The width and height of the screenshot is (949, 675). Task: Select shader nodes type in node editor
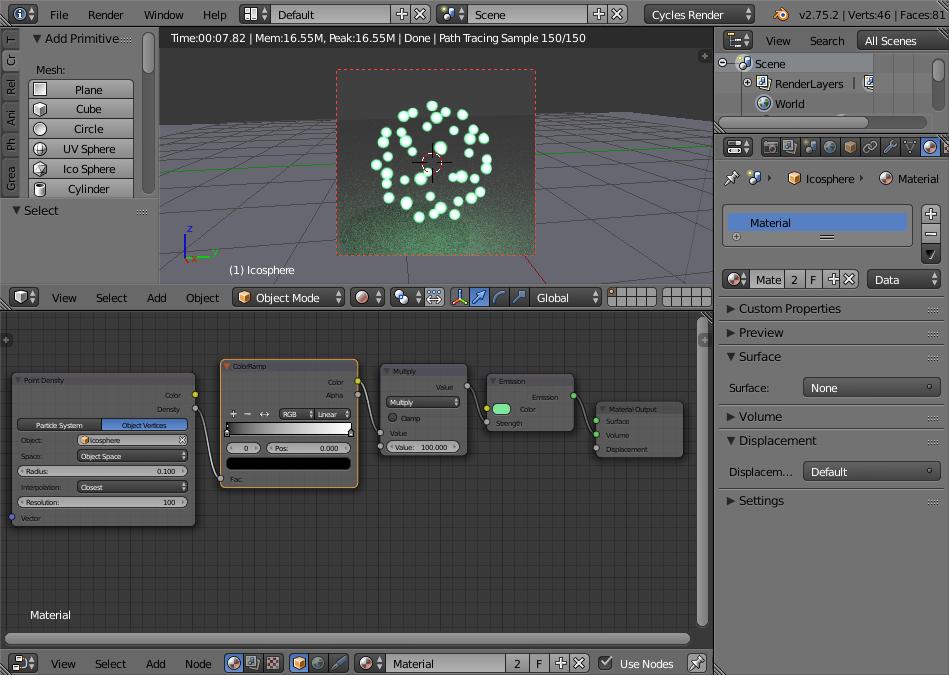pos(234,663)
